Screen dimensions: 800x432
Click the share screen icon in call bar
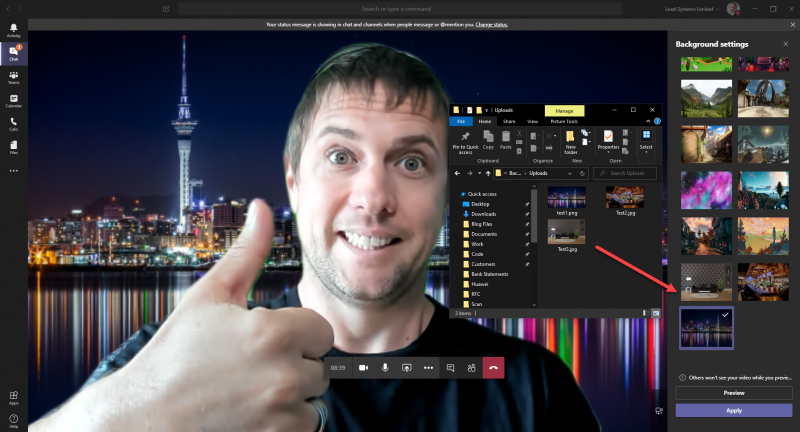407,368
